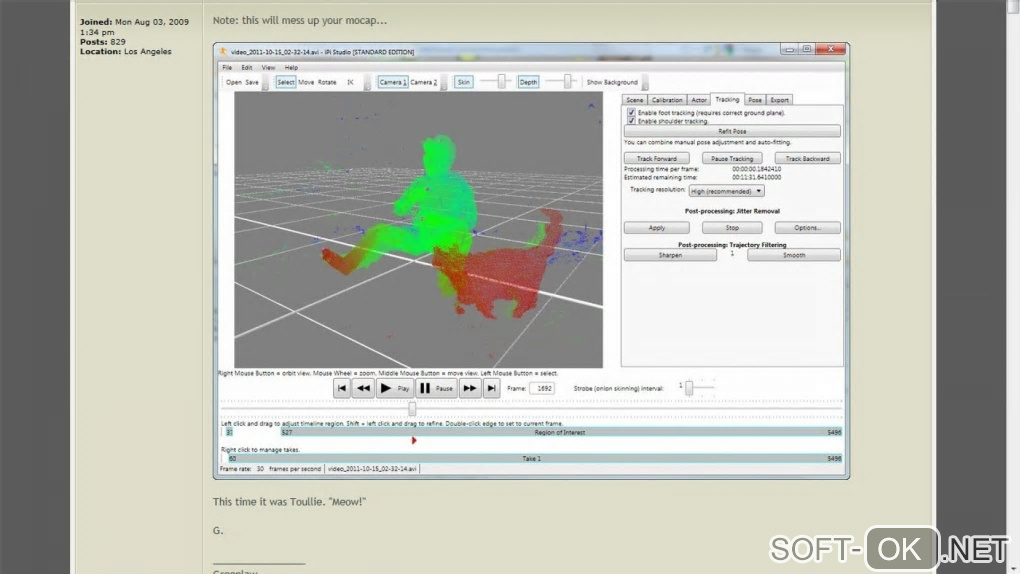The width and height of the screenshot is (1020, 574).
Task: Click video file name in status bar
Action: point(371,469)
